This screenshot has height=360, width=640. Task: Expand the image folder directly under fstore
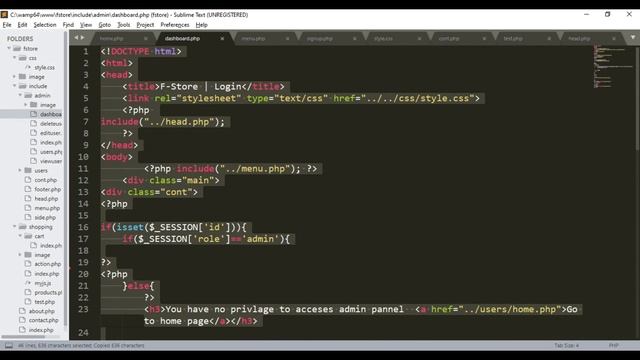(14, 76)
